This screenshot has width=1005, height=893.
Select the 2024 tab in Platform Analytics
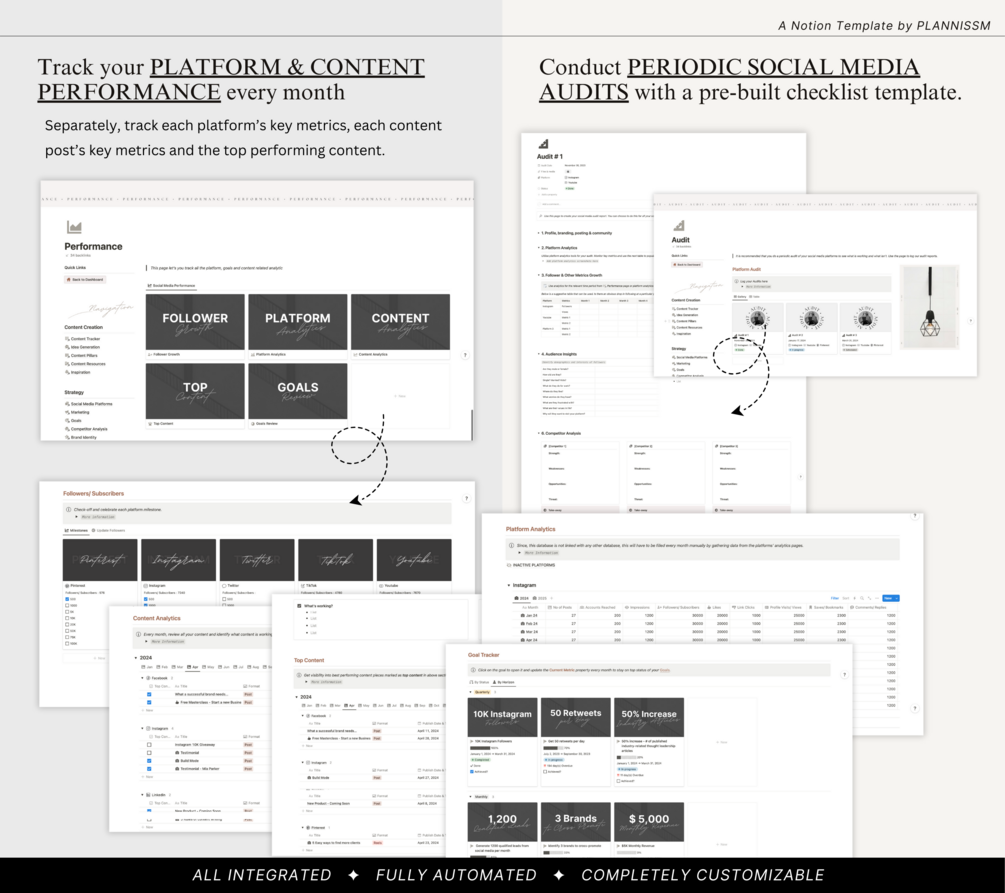point(522,598)
